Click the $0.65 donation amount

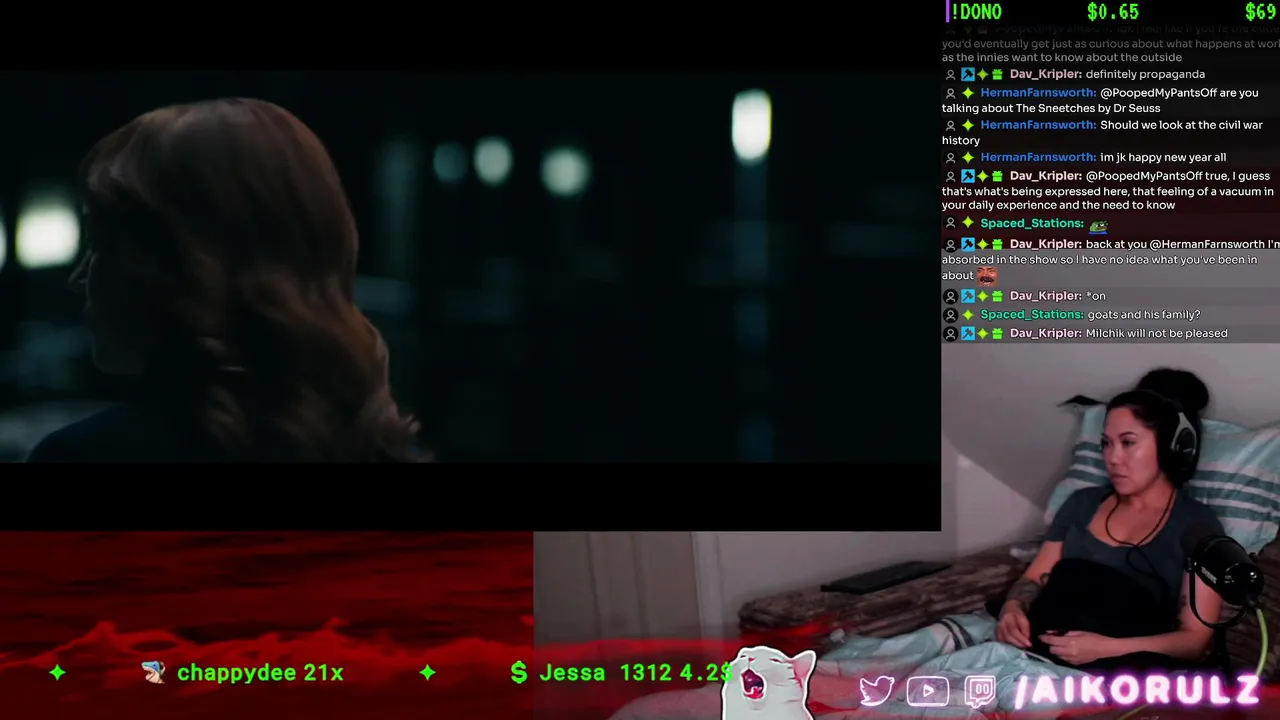(1113, 12)
